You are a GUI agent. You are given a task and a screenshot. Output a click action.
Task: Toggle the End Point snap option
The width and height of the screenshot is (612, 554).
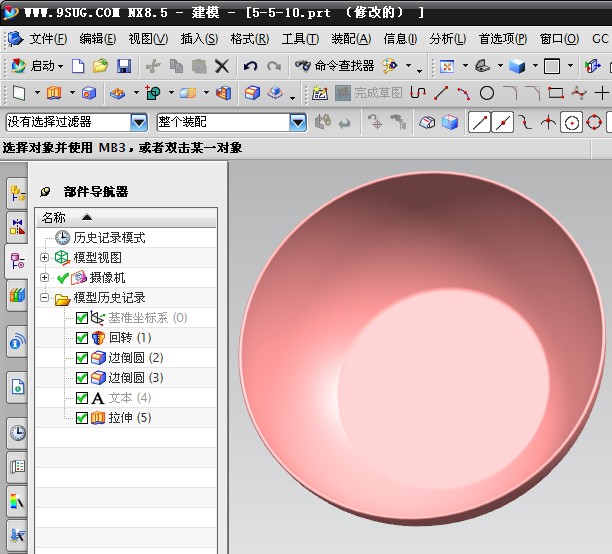tap(479, 123)
